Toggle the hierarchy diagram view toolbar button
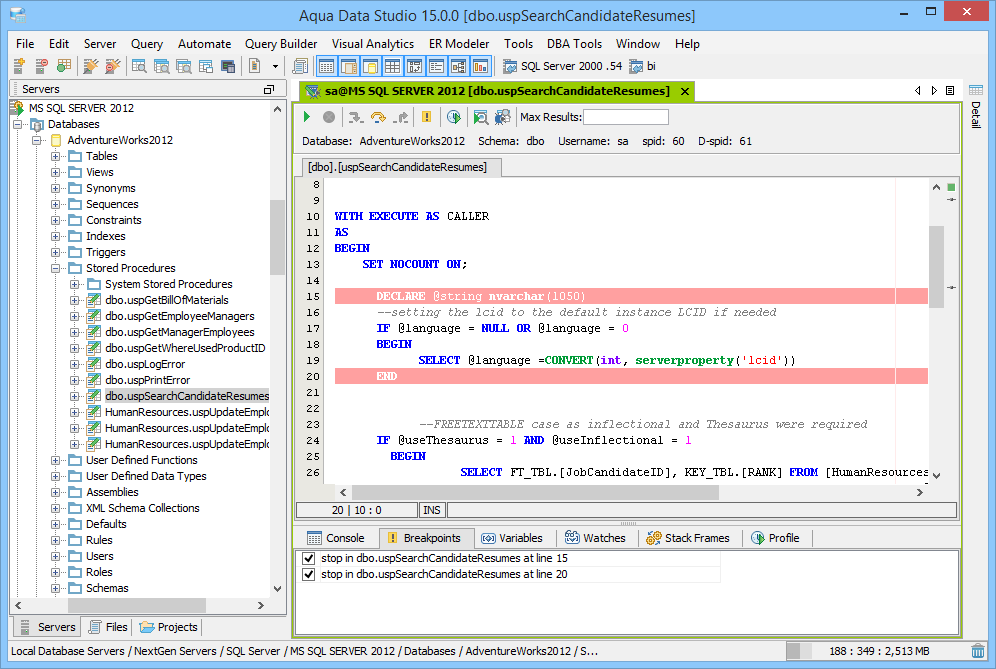This screenshot has width=996, height=669. tap(459, 65)
